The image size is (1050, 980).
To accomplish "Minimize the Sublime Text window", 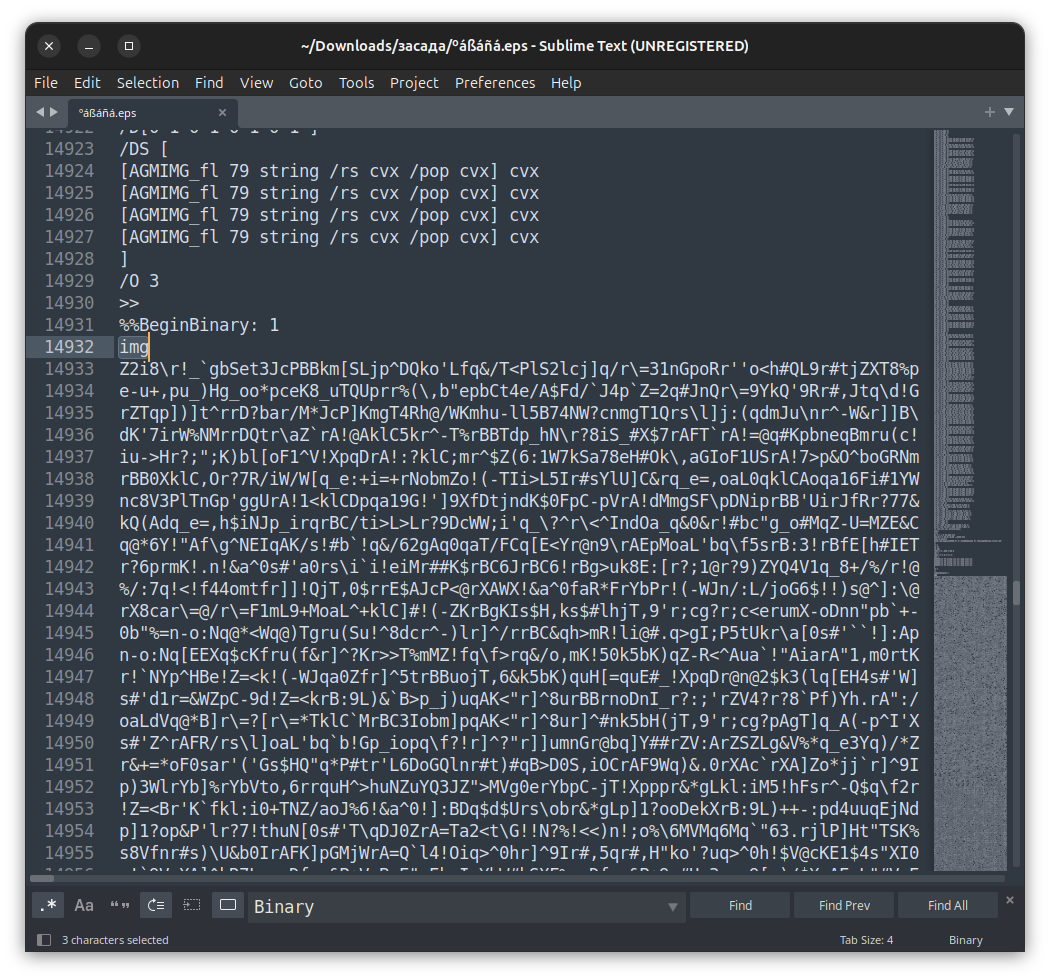I will tap(89, 46).
